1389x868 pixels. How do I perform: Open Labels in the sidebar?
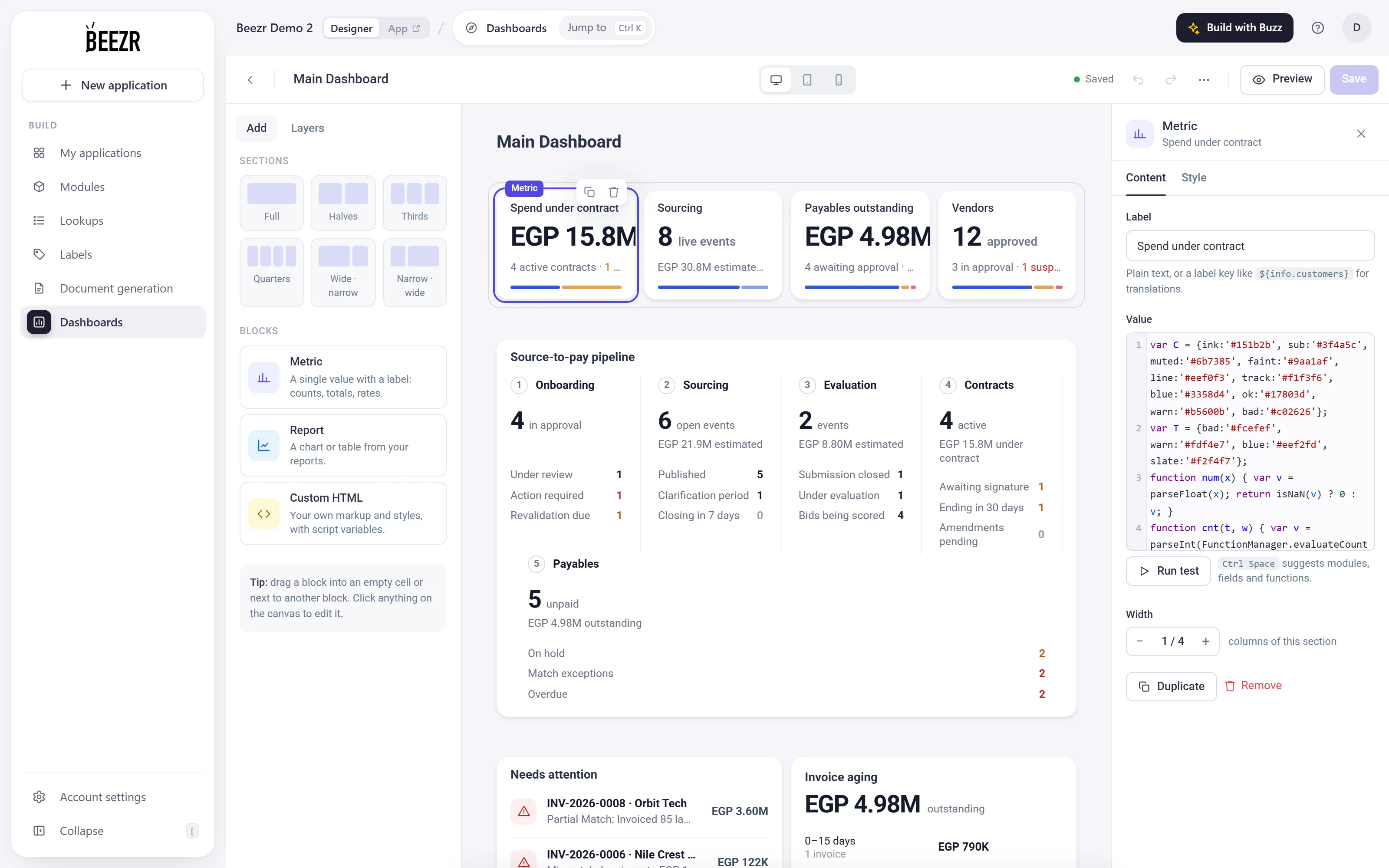(x=113, y=254)
